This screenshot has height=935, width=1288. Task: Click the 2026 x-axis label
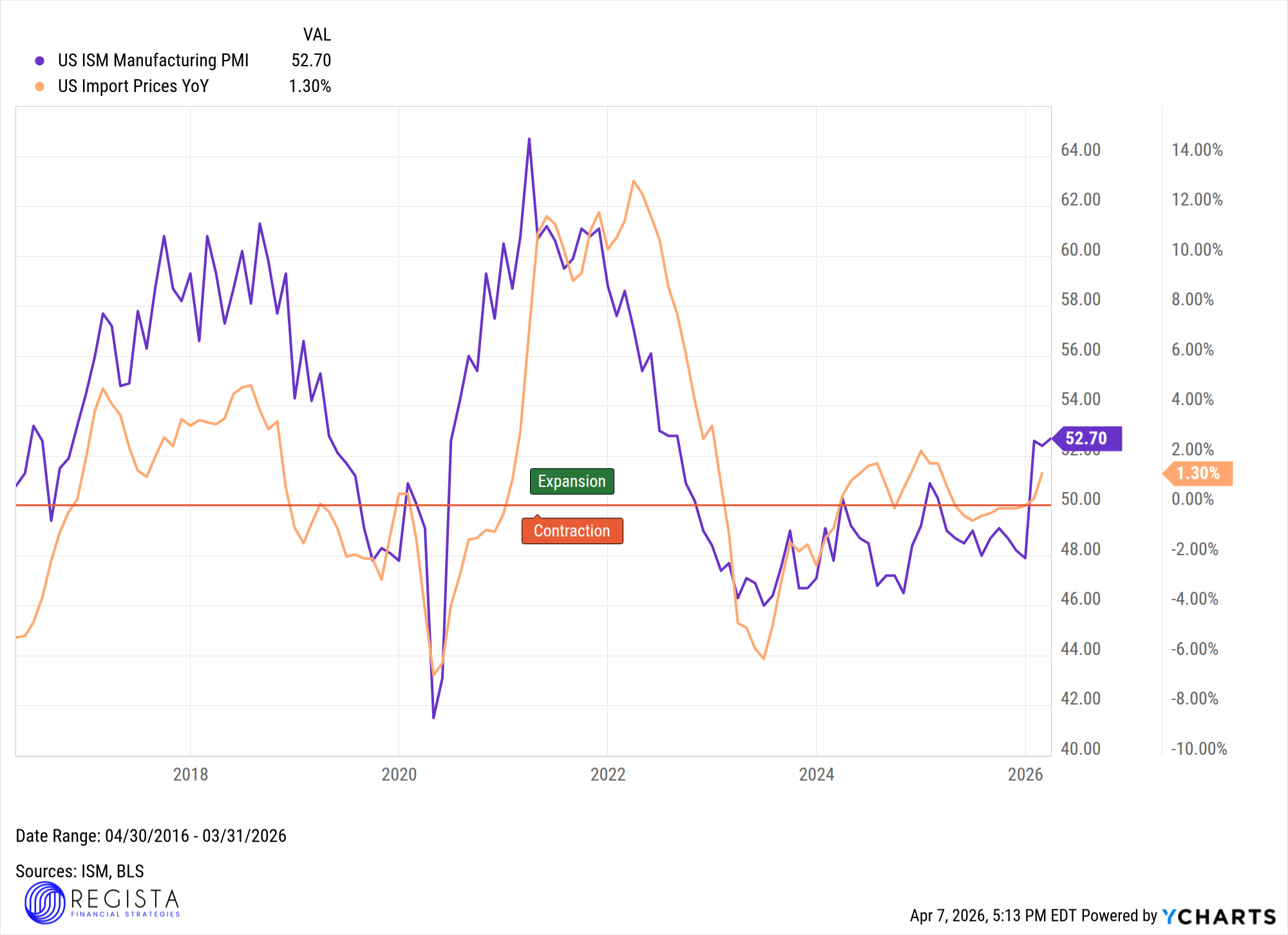pyautogui.click(x=1025, y=774)
